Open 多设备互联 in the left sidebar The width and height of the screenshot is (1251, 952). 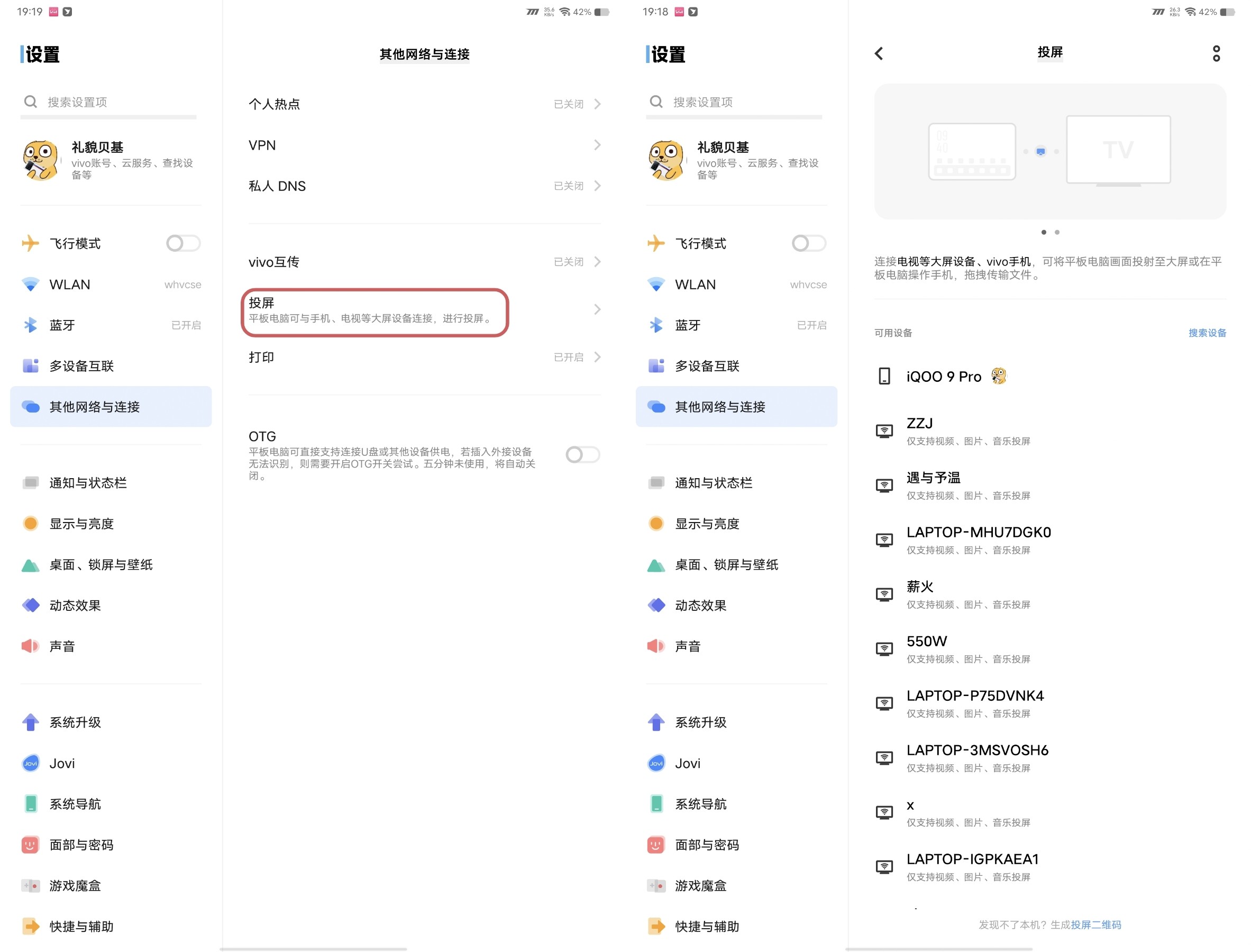(x=81, y=366)
